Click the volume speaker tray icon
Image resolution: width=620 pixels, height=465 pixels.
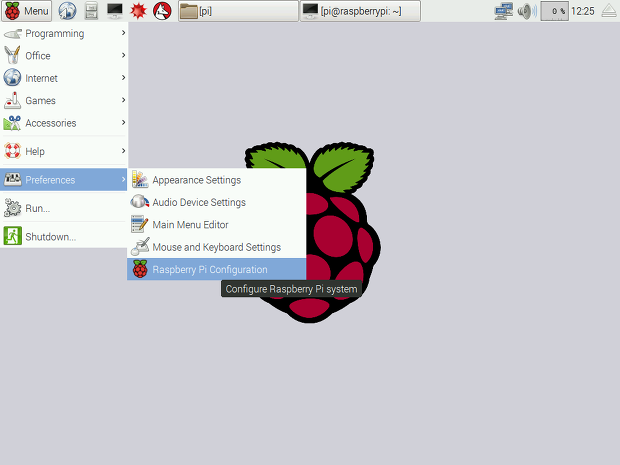coord(527,11)
